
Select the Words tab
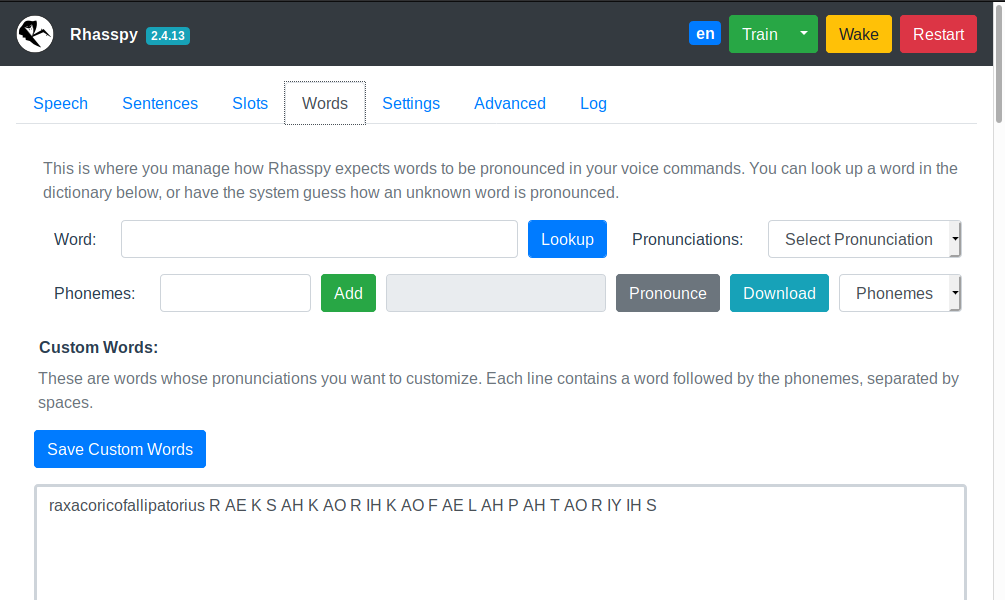tap(325, 103)
